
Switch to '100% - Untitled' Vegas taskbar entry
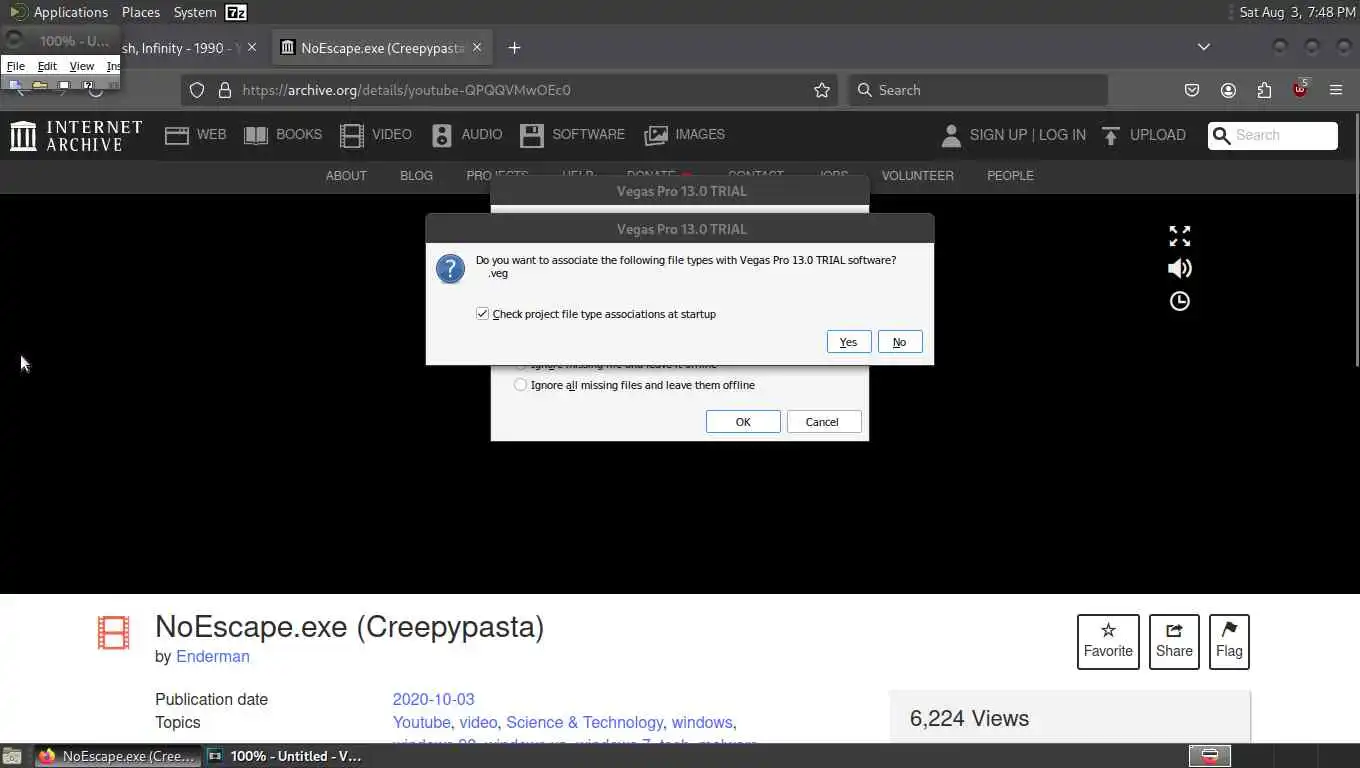click(286, 756)
